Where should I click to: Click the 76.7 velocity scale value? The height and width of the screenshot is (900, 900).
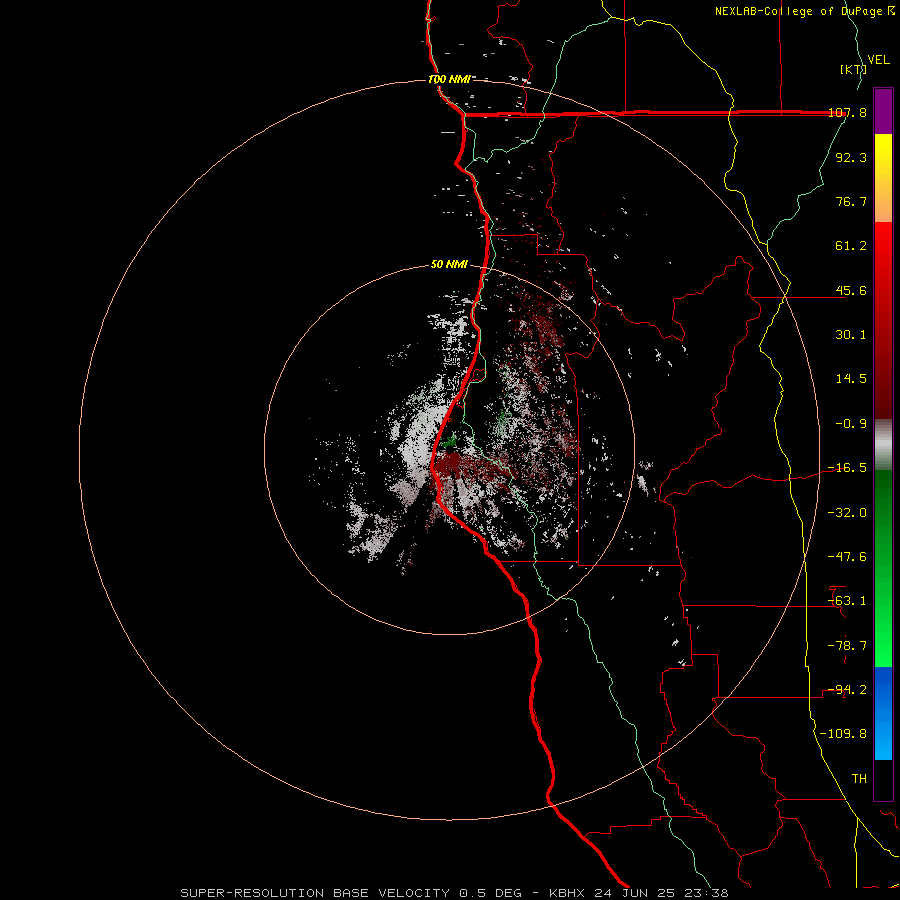851,201
